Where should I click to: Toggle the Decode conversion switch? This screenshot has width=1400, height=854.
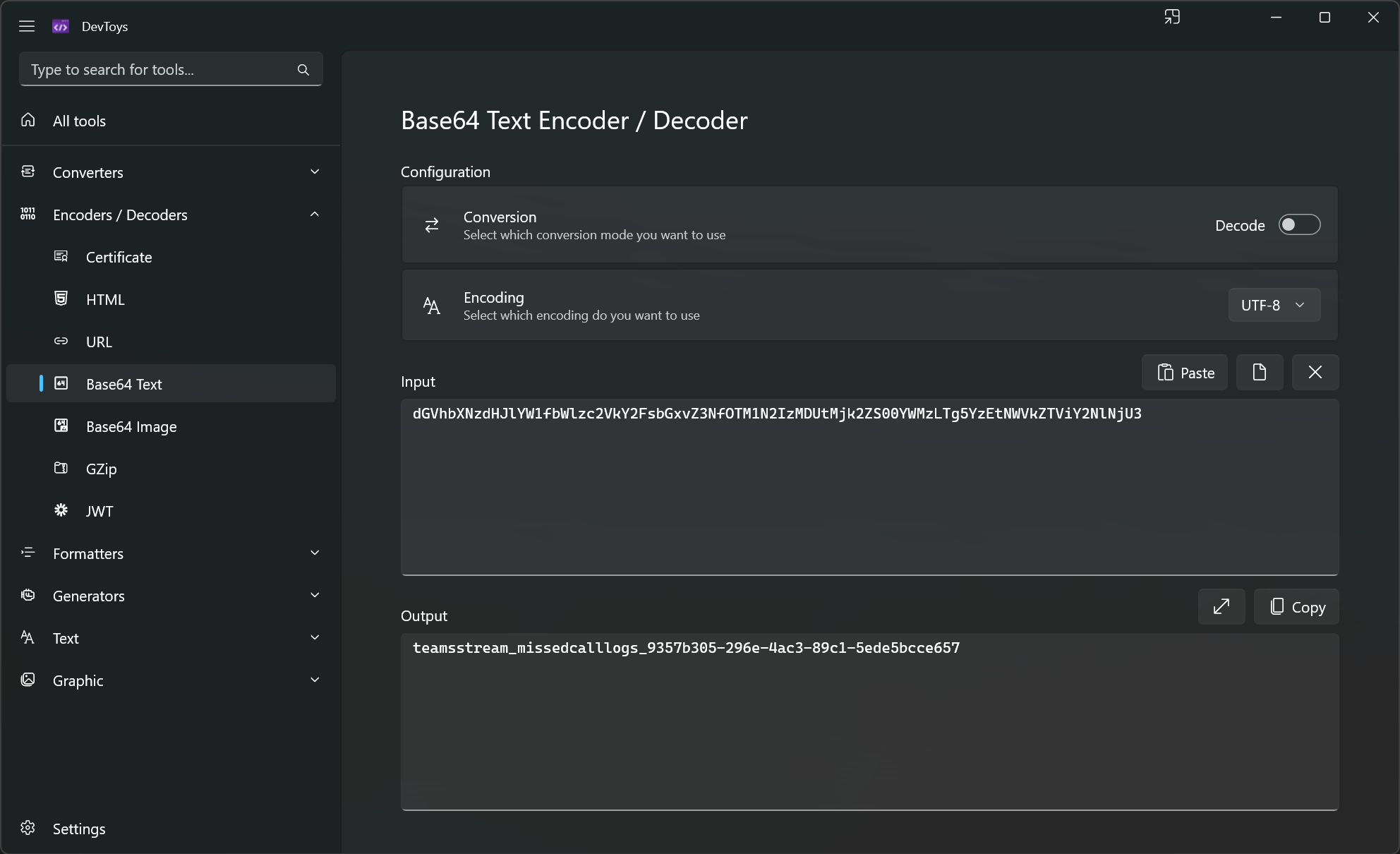point(1299,224)
